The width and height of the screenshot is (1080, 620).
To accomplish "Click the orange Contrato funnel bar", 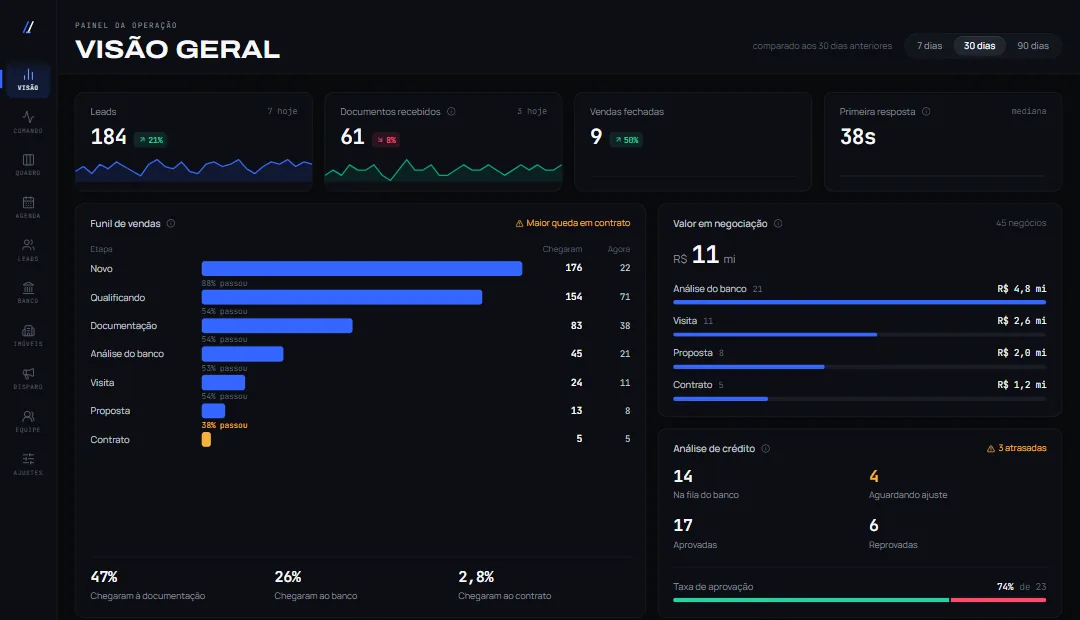I will (x=206, y=440).
